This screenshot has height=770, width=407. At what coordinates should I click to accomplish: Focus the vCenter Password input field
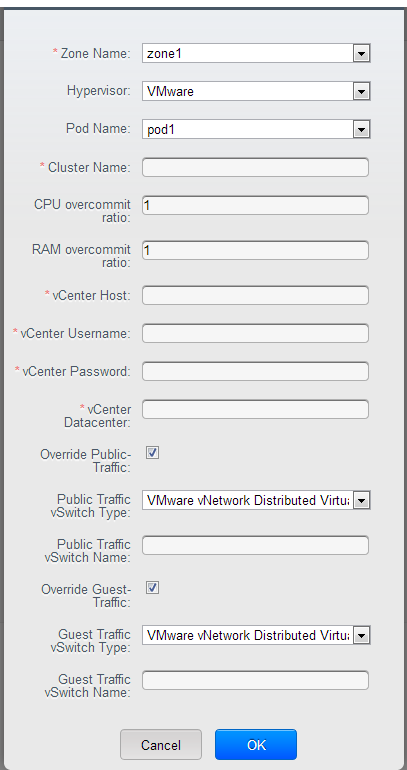pos(255,371)
